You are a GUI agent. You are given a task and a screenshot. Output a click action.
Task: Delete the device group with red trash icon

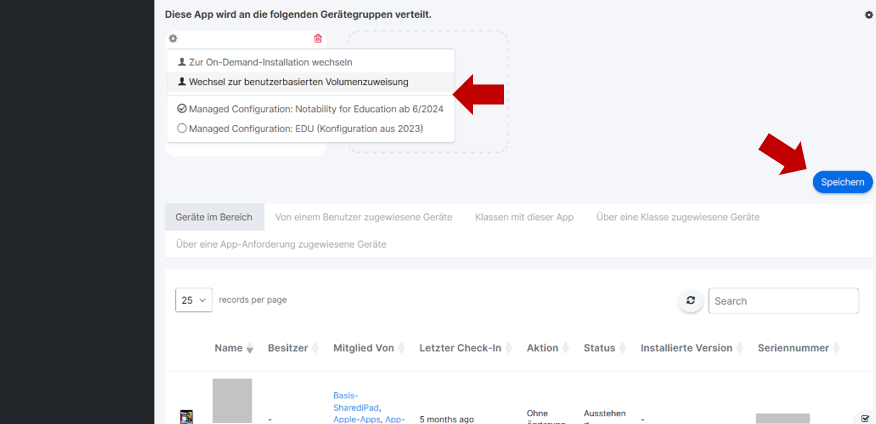(x=318, y=39)
